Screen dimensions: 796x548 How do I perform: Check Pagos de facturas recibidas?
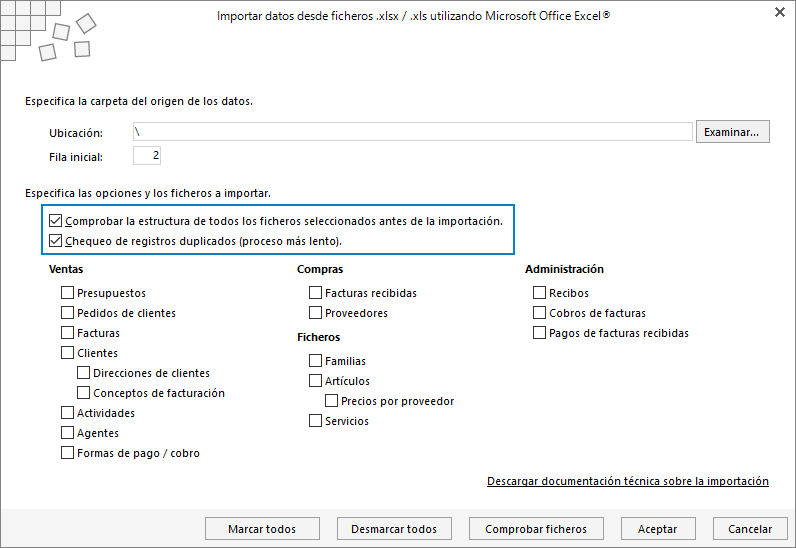(x=539, y=333)
